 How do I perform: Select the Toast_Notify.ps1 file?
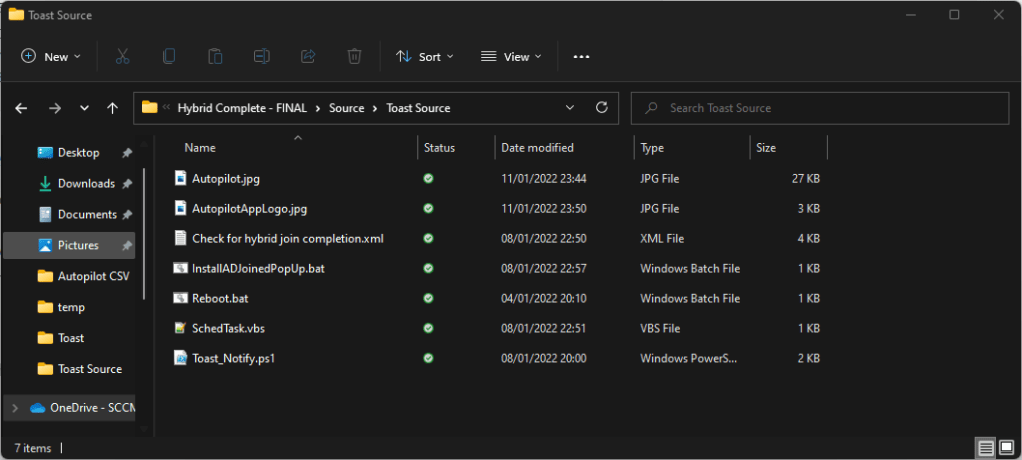tap(232, 358)
